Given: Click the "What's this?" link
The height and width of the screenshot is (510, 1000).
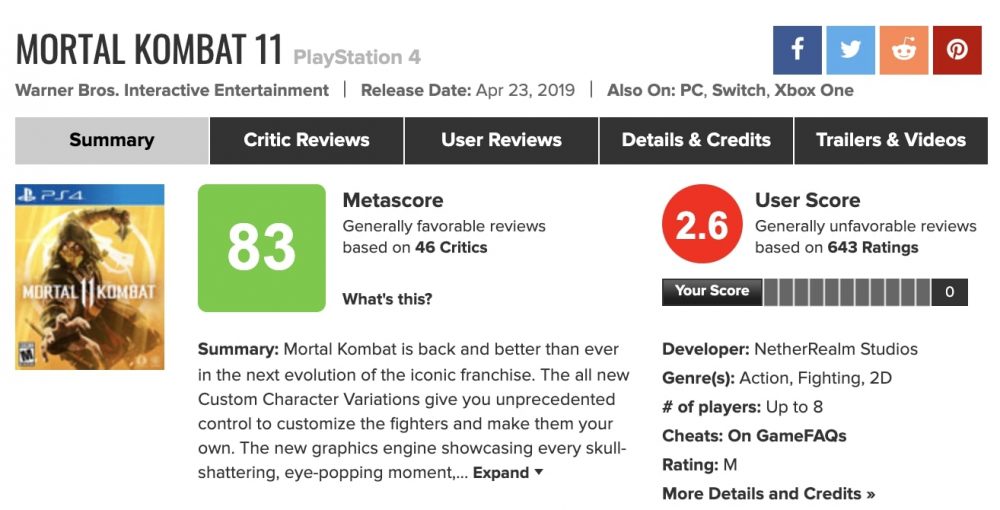Looking at the screenshot, I should (387, 299).
